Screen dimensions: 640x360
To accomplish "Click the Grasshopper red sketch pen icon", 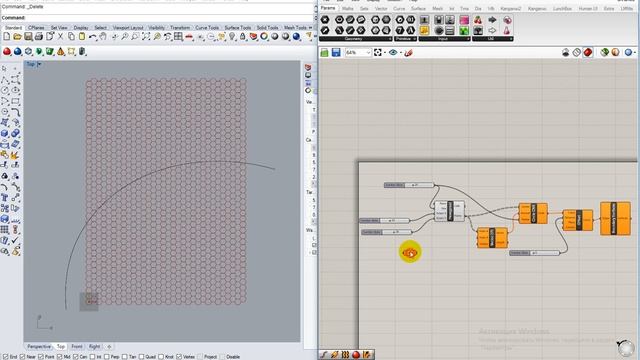I will [408, 53].
